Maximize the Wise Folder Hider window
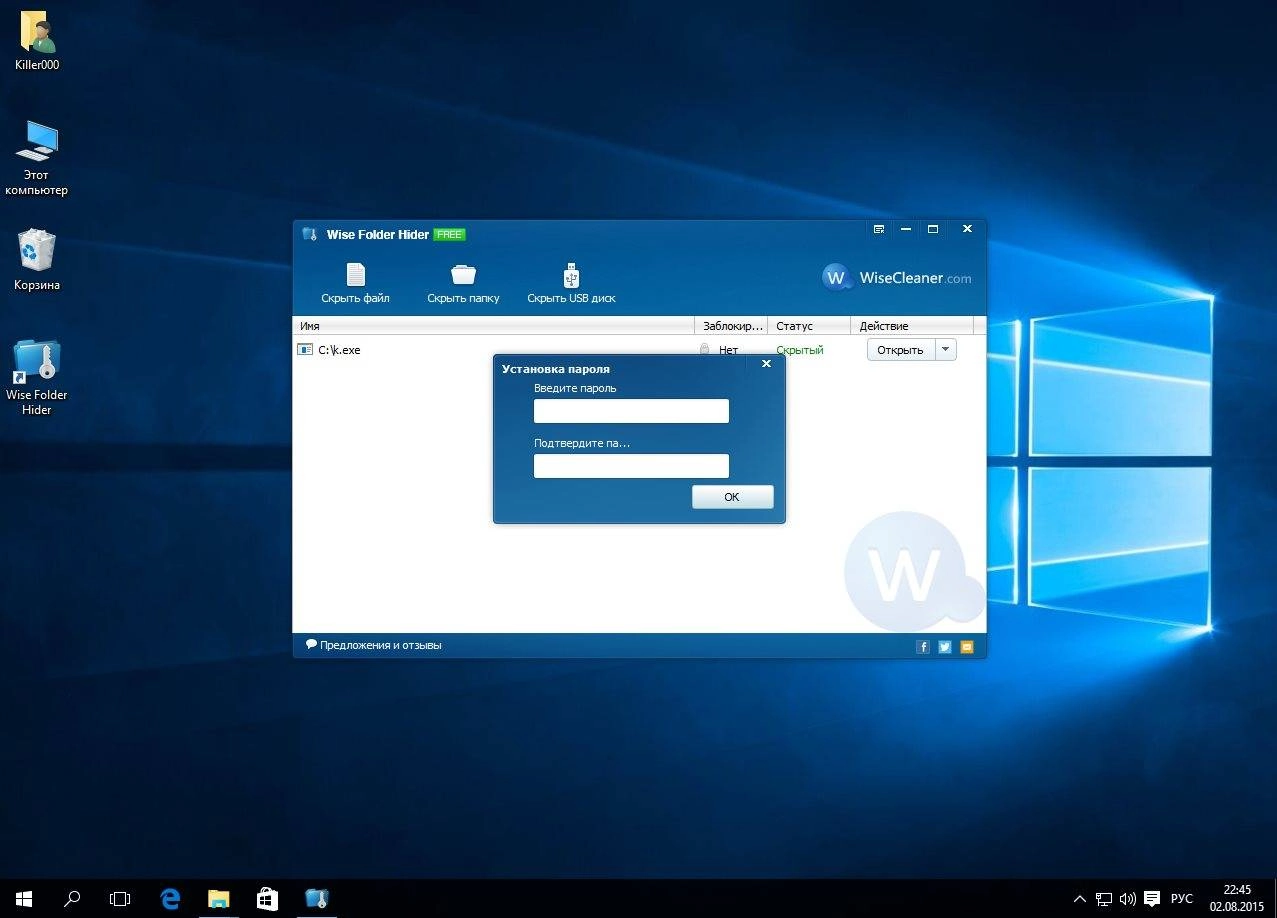Screen dimensions: 1277x918 pyautogui.click(x=933, y=229)
